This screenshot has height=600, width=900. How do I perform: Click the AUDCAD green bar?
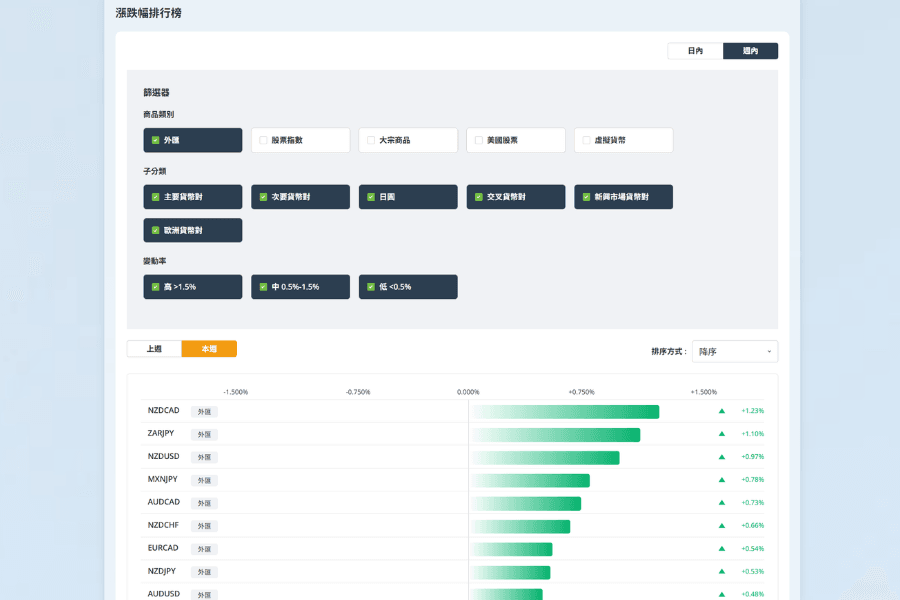[x=526, y=504]
